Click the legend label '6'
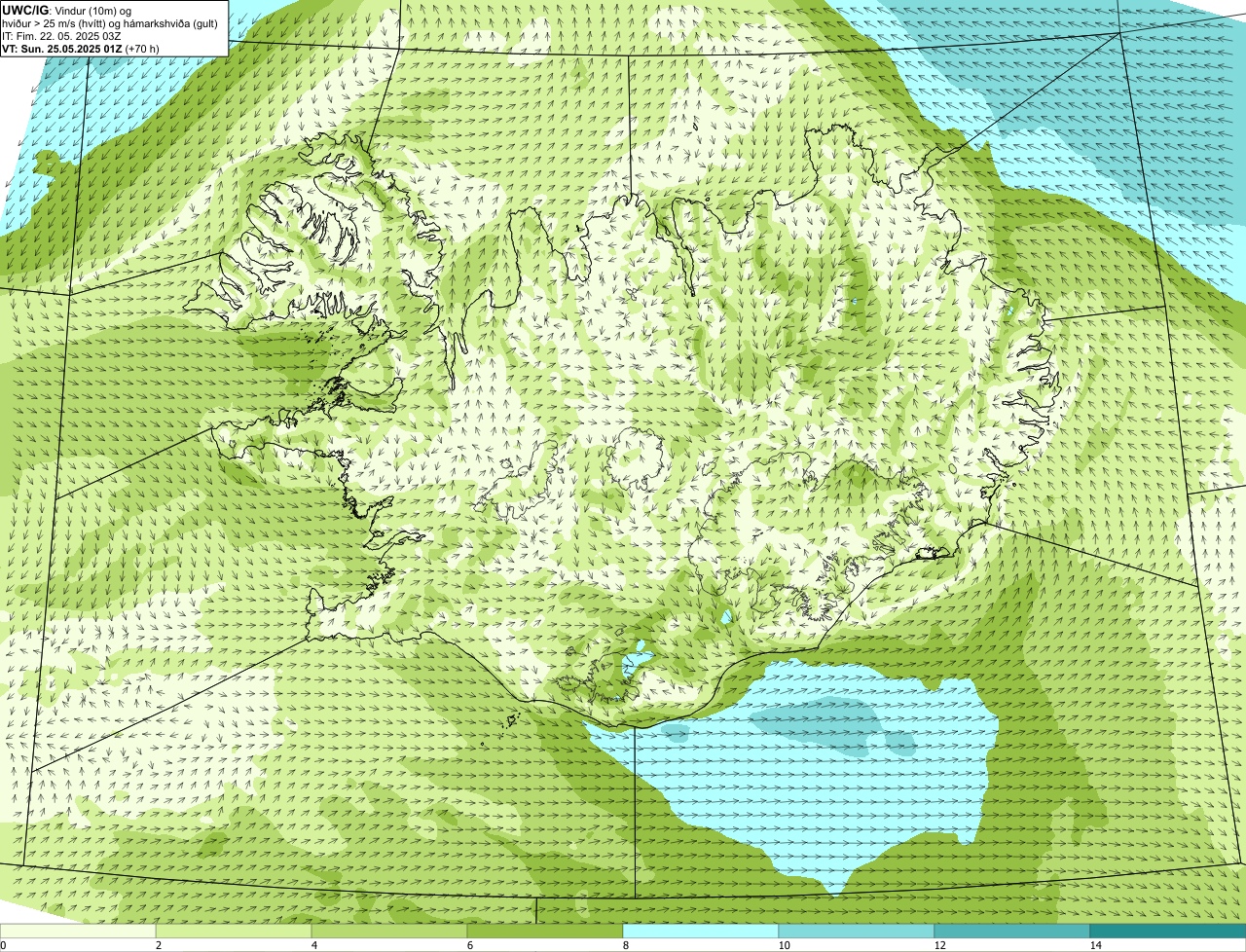Viewport: 1246px width, 952px height. 469,945
